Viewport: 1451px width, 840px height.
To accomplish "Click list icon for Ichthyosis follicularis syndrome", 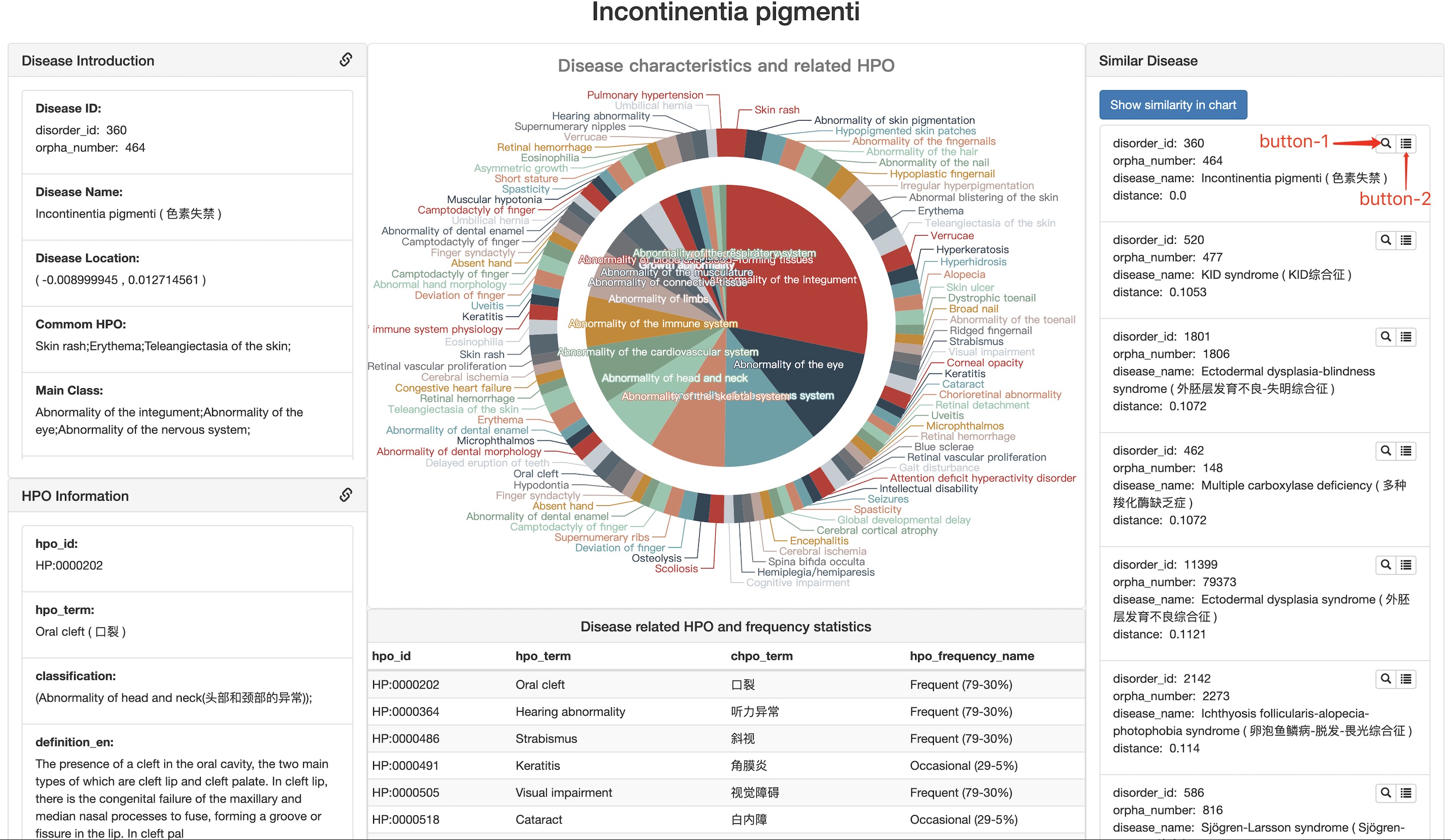I will point(1406,679).
